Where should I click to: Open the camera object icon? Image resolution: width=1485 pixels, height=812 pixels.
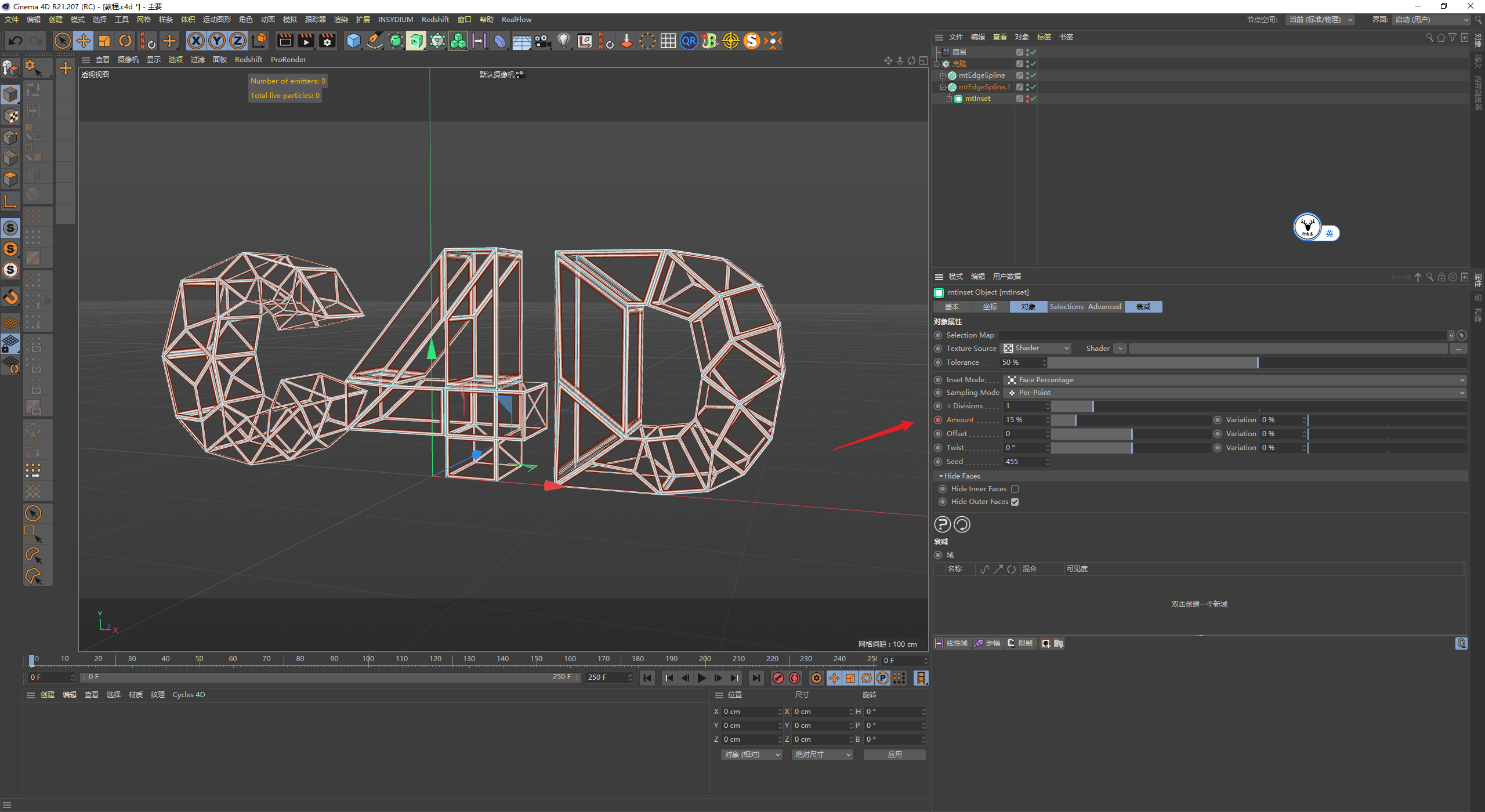coord(542,41)
